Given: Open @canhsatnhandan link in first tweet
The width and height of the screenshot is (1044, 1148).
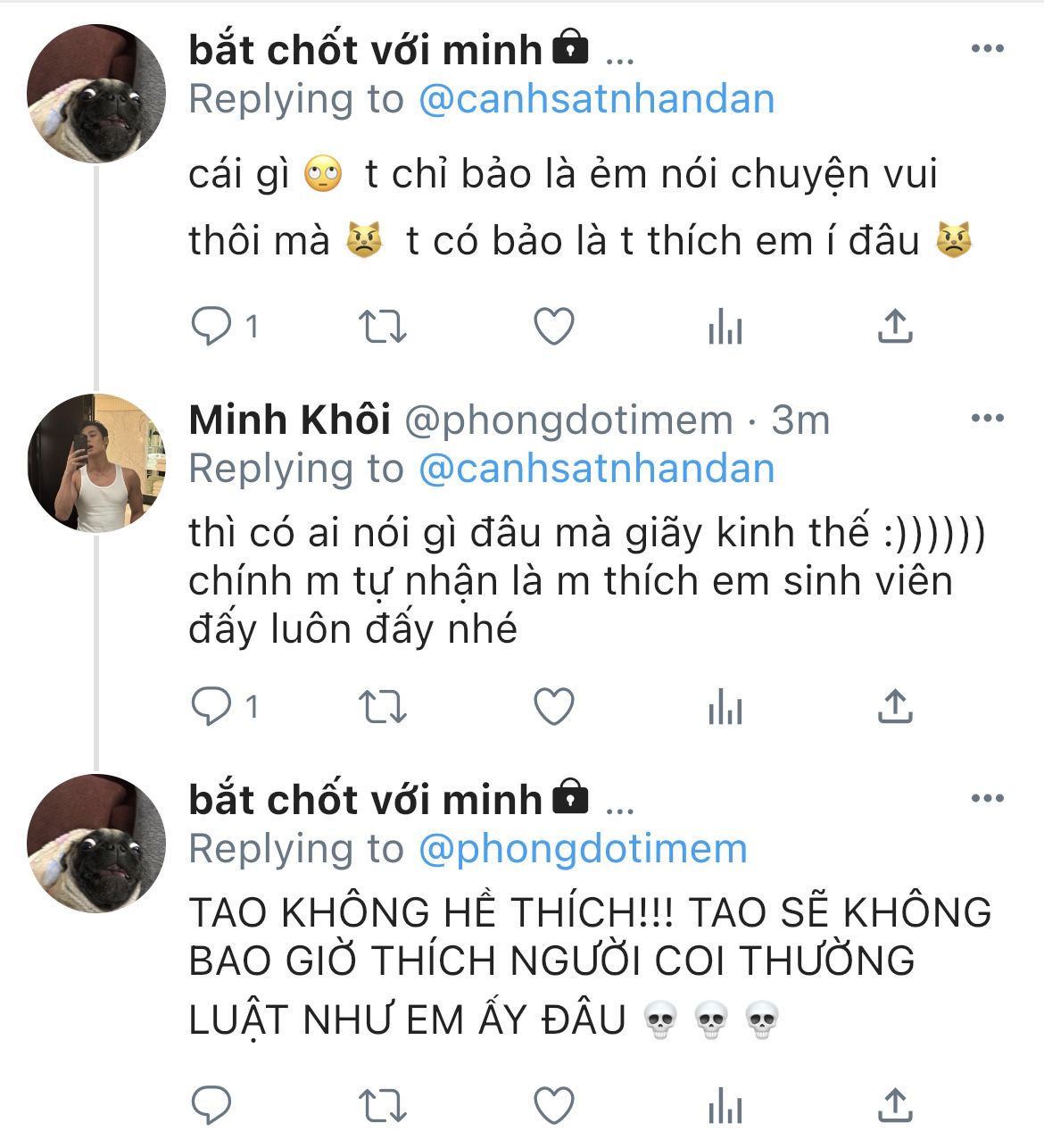Looking at the screenshot, I should (596, 99).
